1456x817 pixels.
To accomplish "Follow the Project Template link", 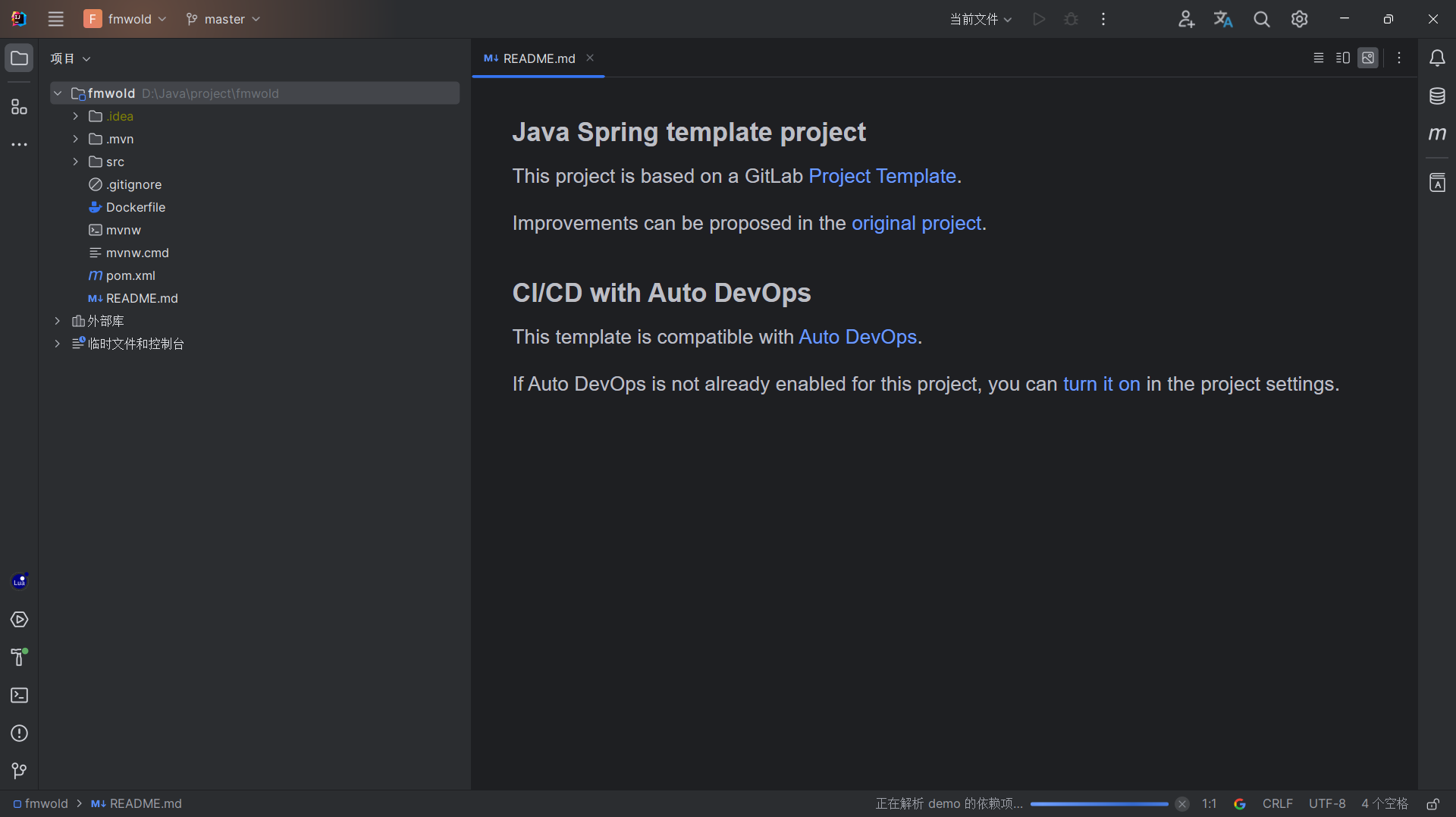I will tap(882, 176).
